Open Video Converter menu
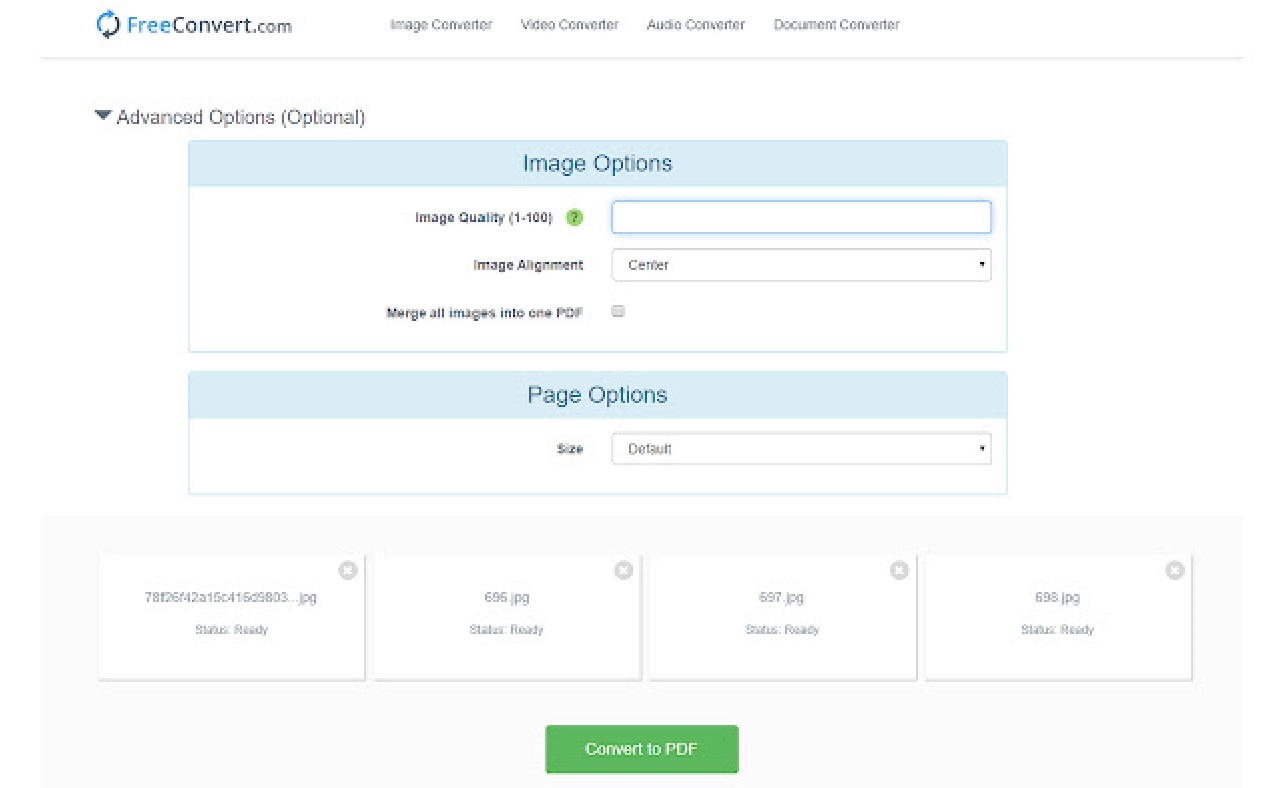This screenshot has width=1280, height=788. 569,25
